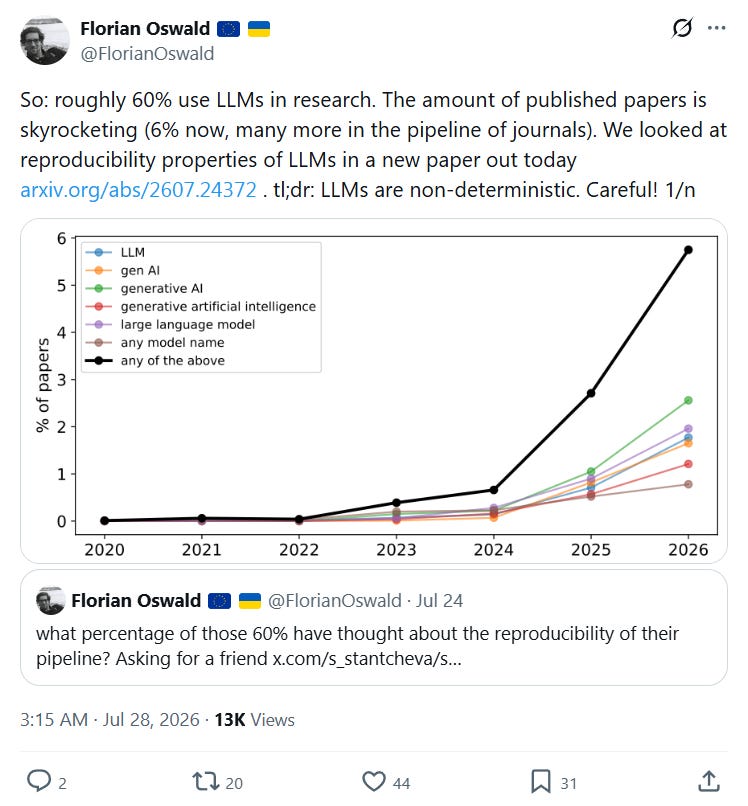
Task: Open the arxiv.org/abs/2607.24372 link
Action: point(138,190)
